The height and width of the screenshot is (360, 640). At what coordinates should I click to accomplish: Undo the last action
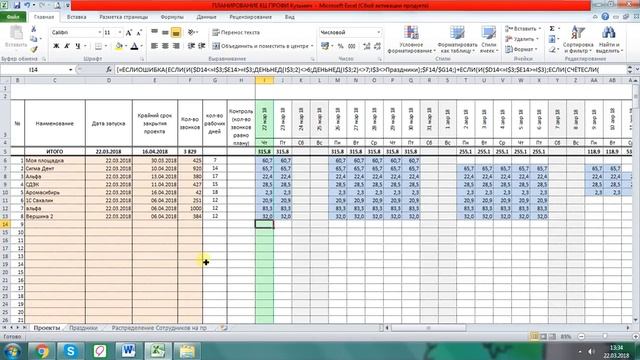click(27, 5)
